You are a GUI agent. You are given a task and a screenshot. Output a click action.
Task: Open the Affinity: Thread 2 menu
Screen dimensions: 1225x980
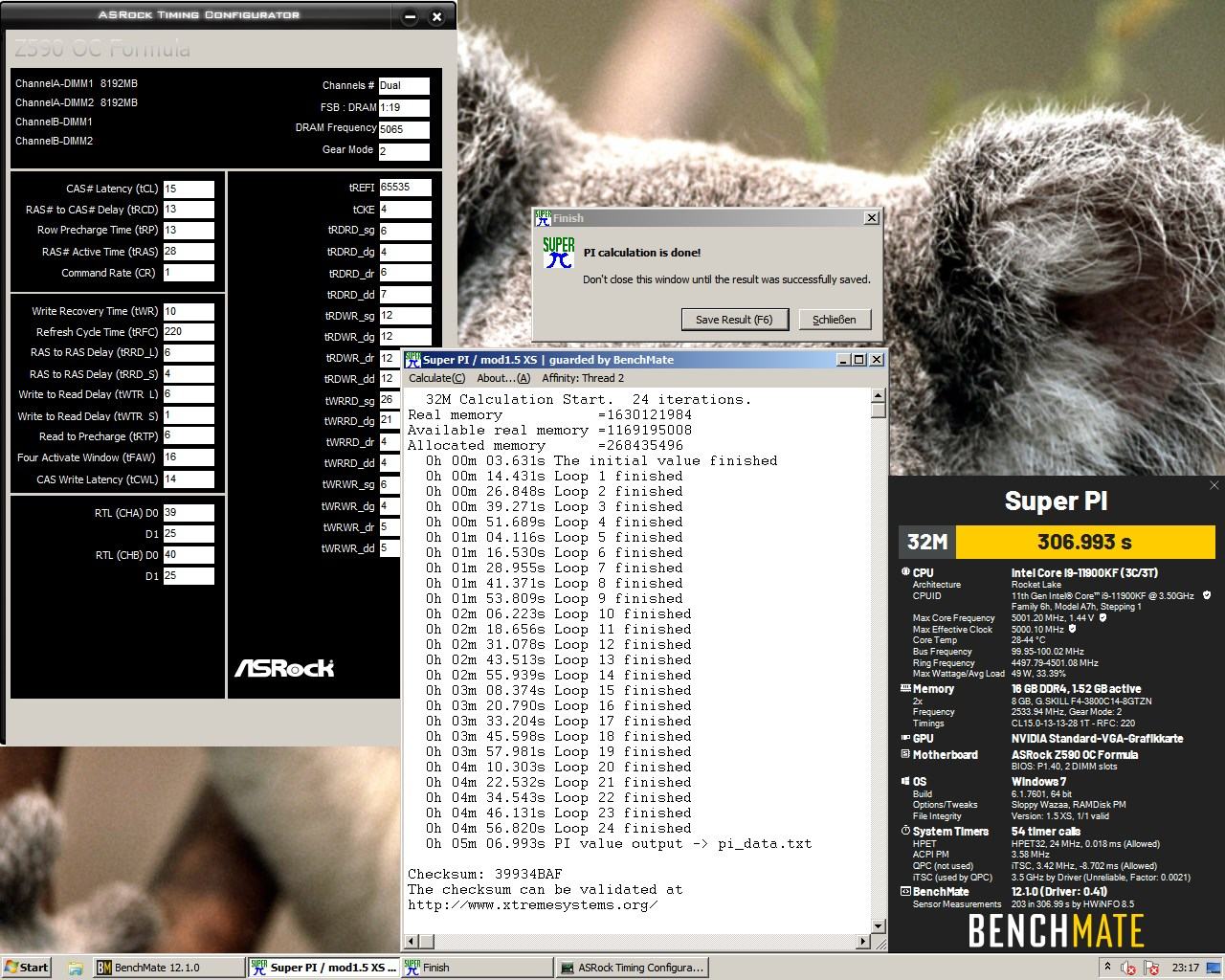pyautogui.click(x=582, y=378)
